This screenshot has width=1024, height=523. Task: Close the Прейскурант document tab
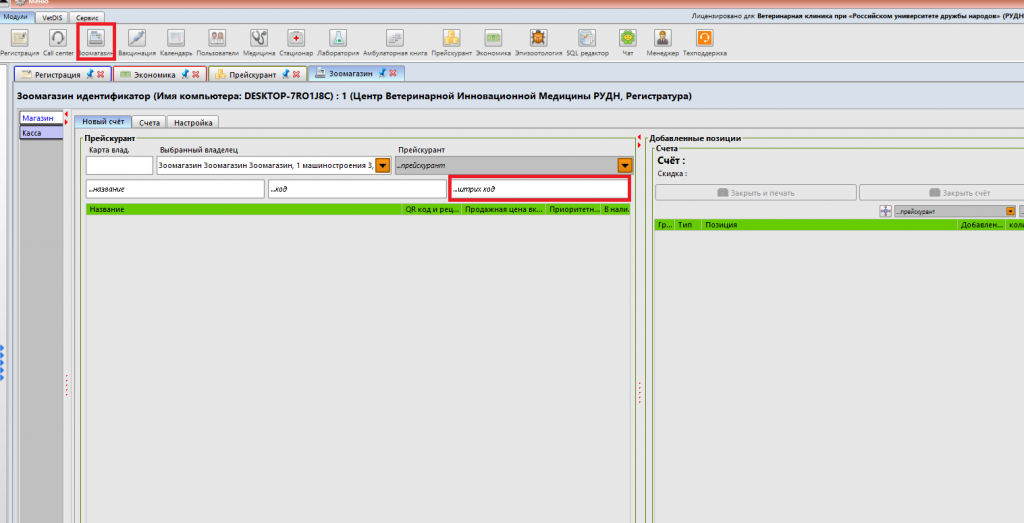296,75
